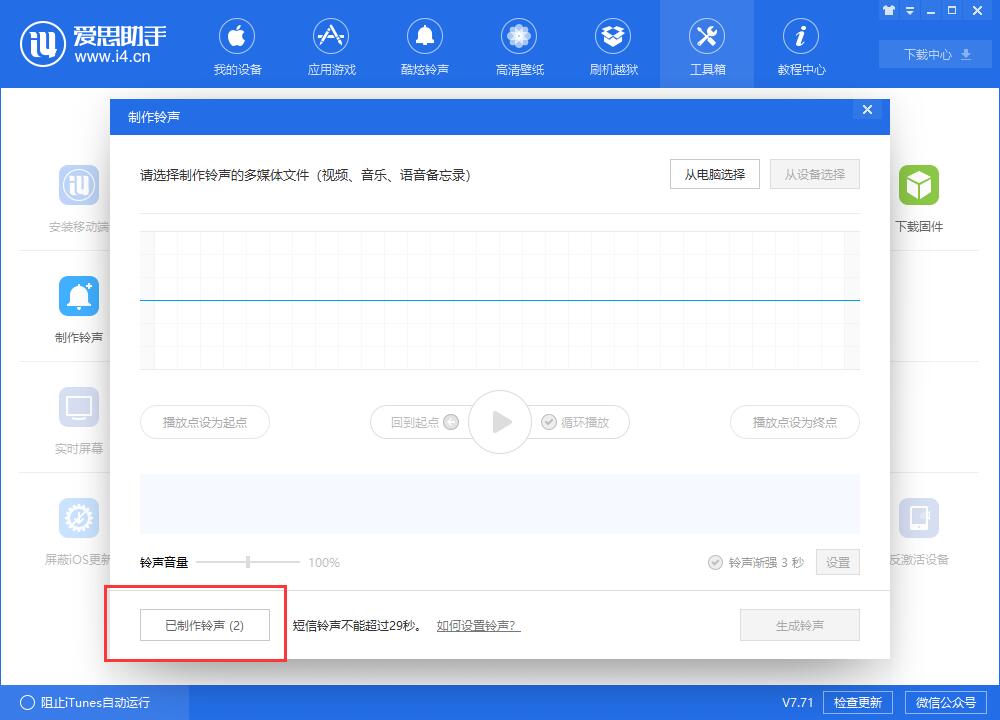Viewport: 1000px width, 720px height.
Task: Open the 屏蔽iOS更新 gear icon
Action: (78, 518)
